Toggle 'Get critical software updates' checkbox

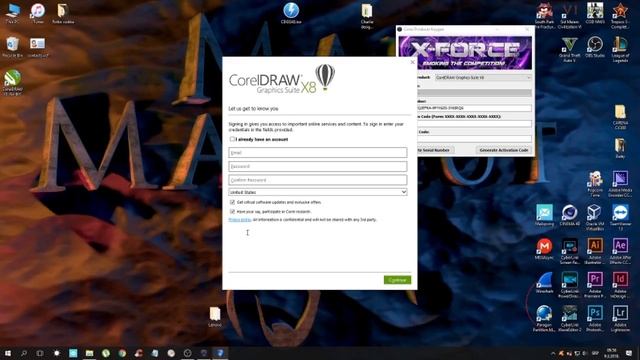pos(232,202)
